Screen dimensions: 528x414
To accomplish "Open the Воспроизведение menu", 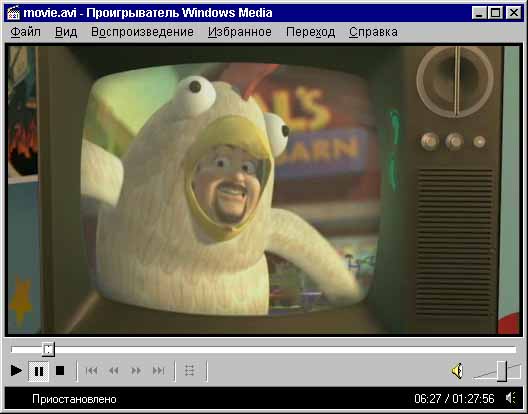I will 142,32.
